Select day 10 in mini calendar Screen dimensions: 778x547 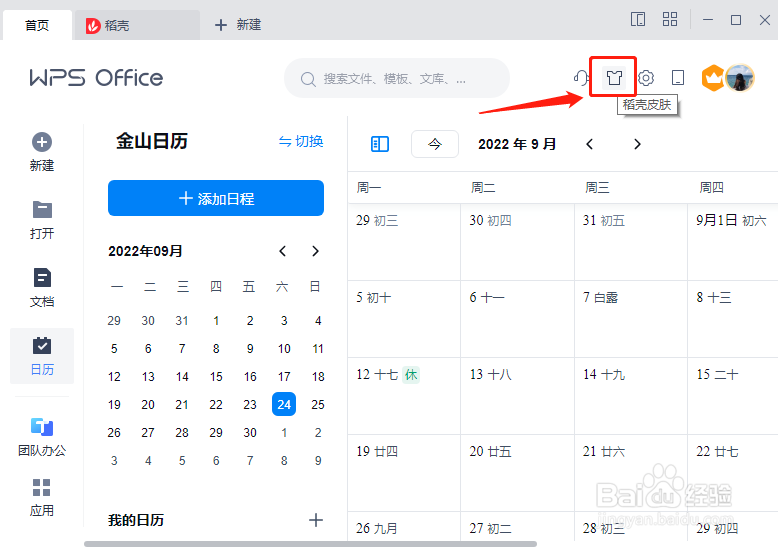click(x=284, y=349)
